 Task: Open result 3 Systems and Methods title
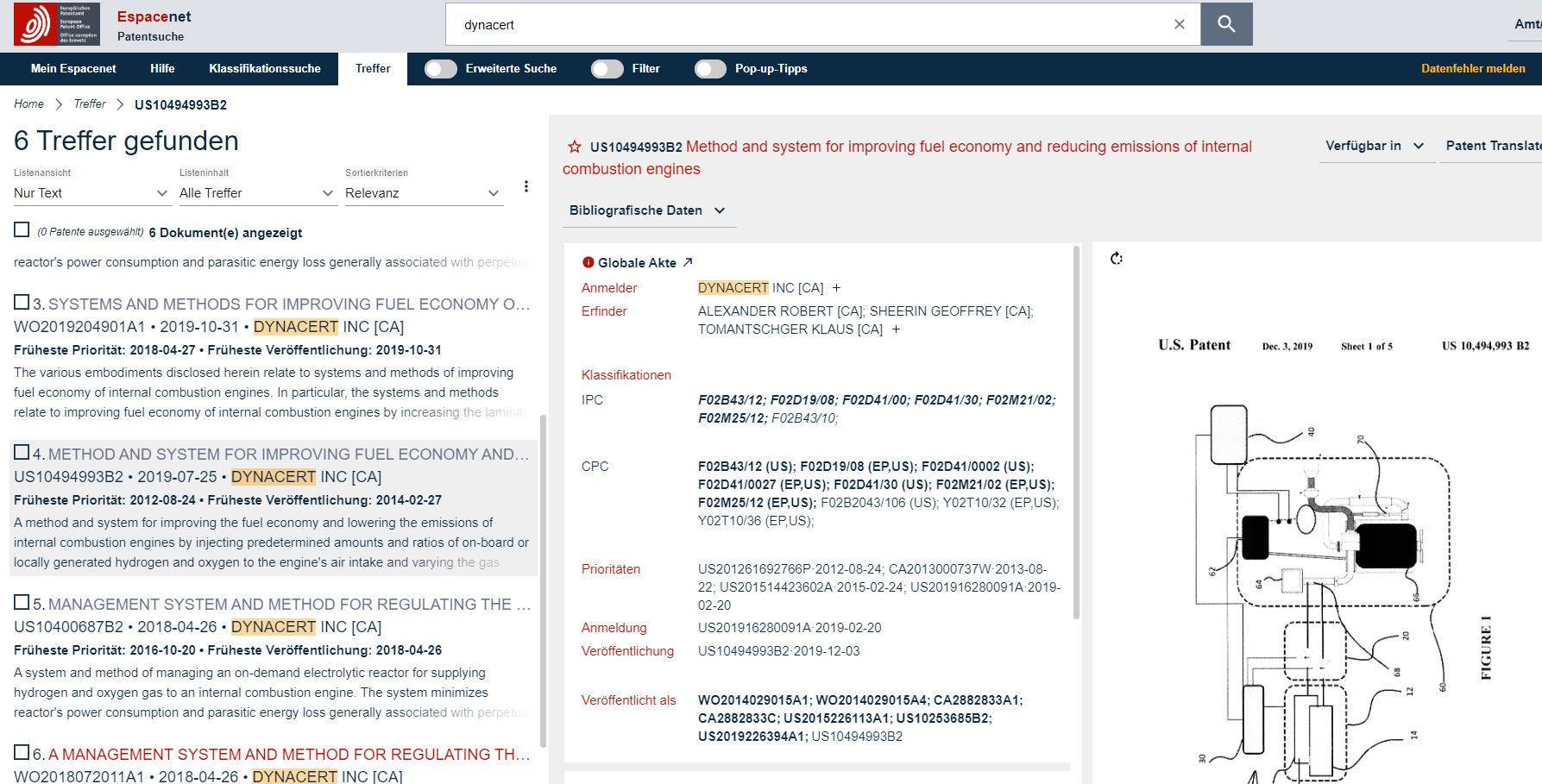coord(289,304)
